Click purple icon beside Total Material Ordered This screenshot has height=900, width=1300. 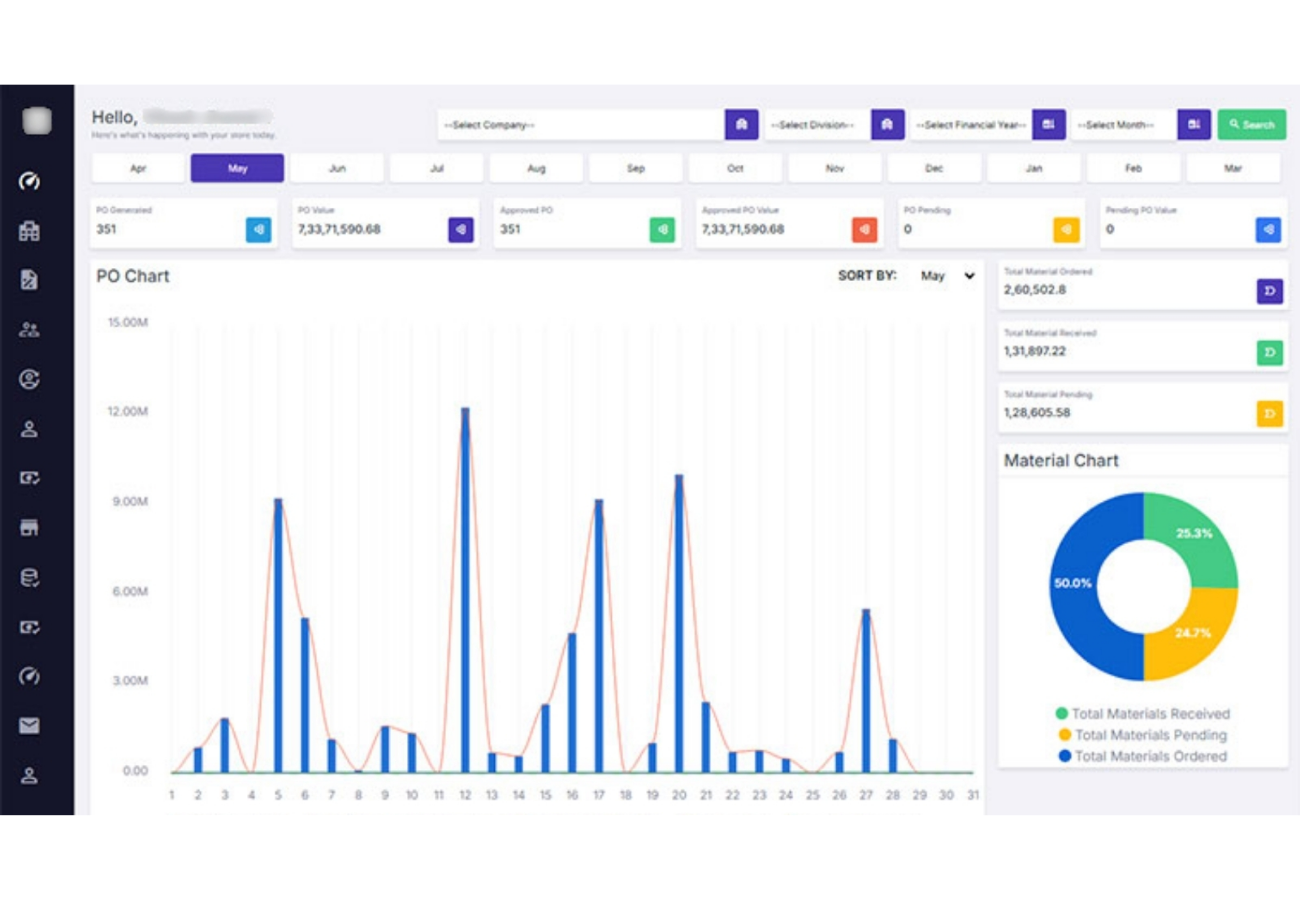point(1269,291)
